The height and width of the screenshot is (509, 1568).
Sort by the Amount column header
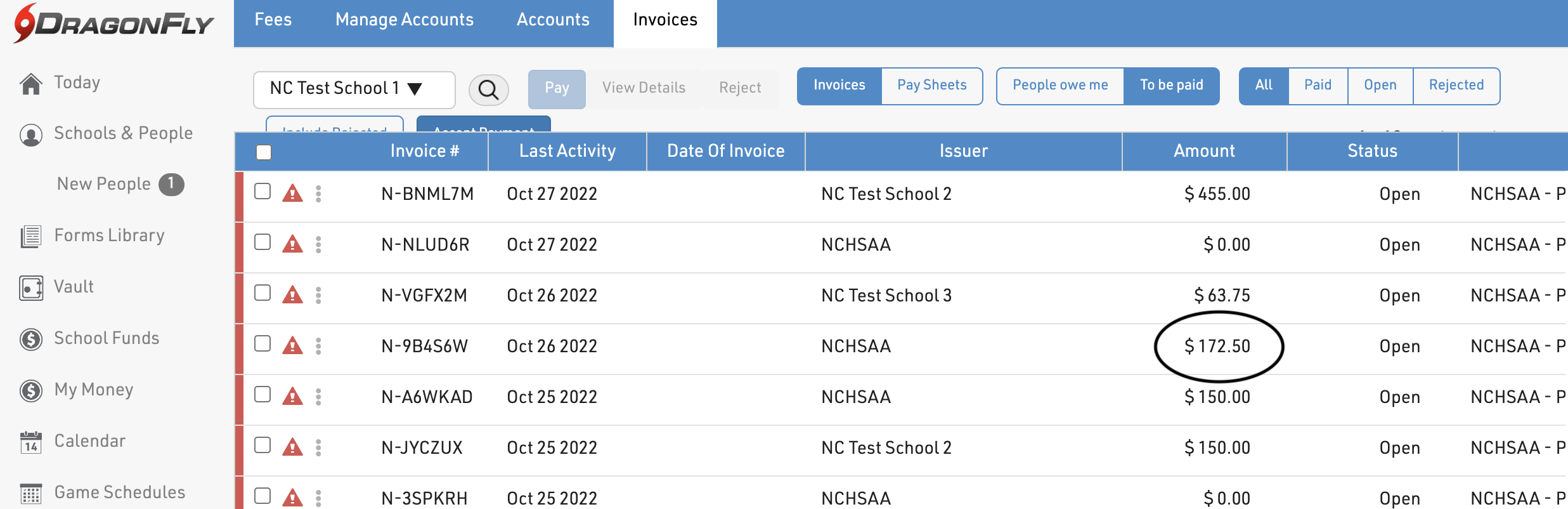pyautogui.click(x=1203, y=151)
